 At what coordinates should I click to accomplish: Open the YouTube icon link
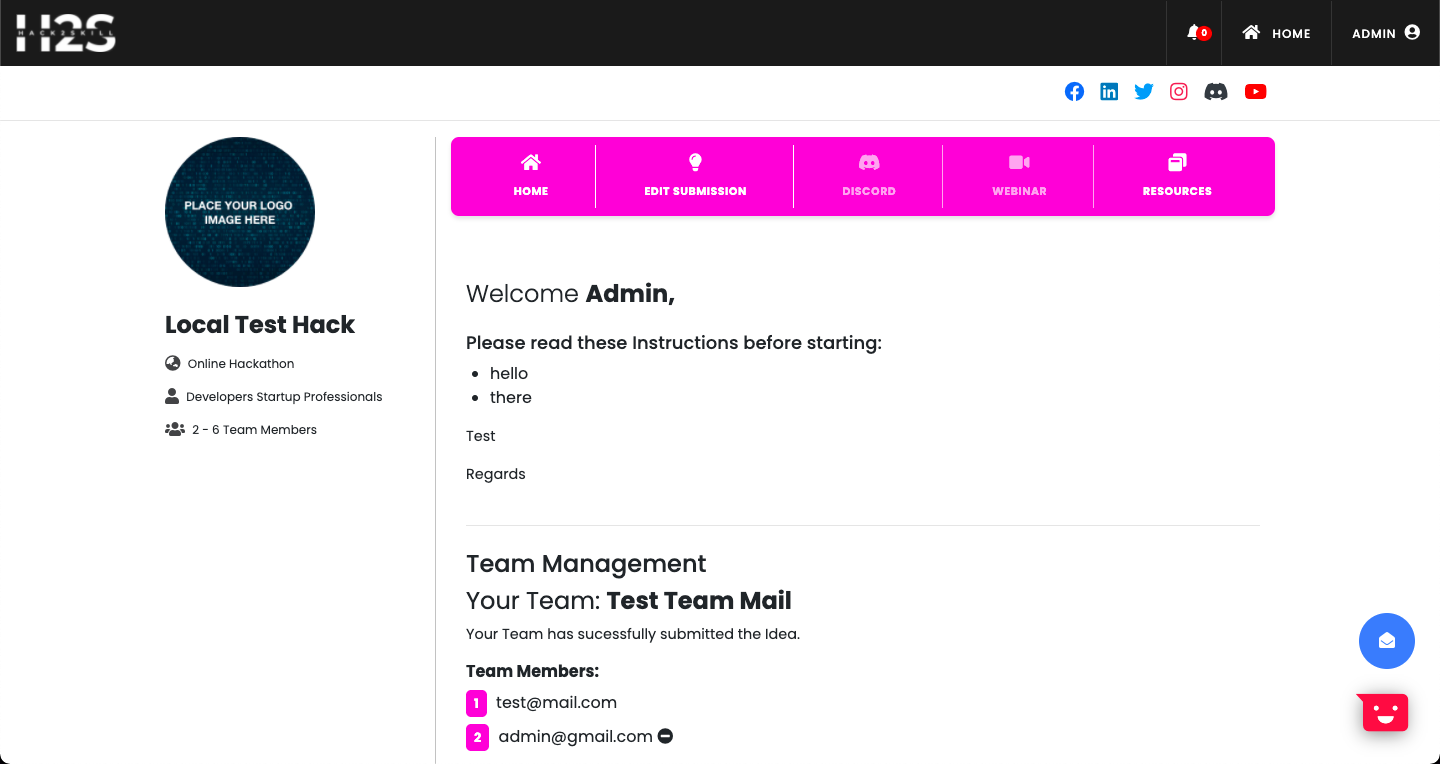1255,92
